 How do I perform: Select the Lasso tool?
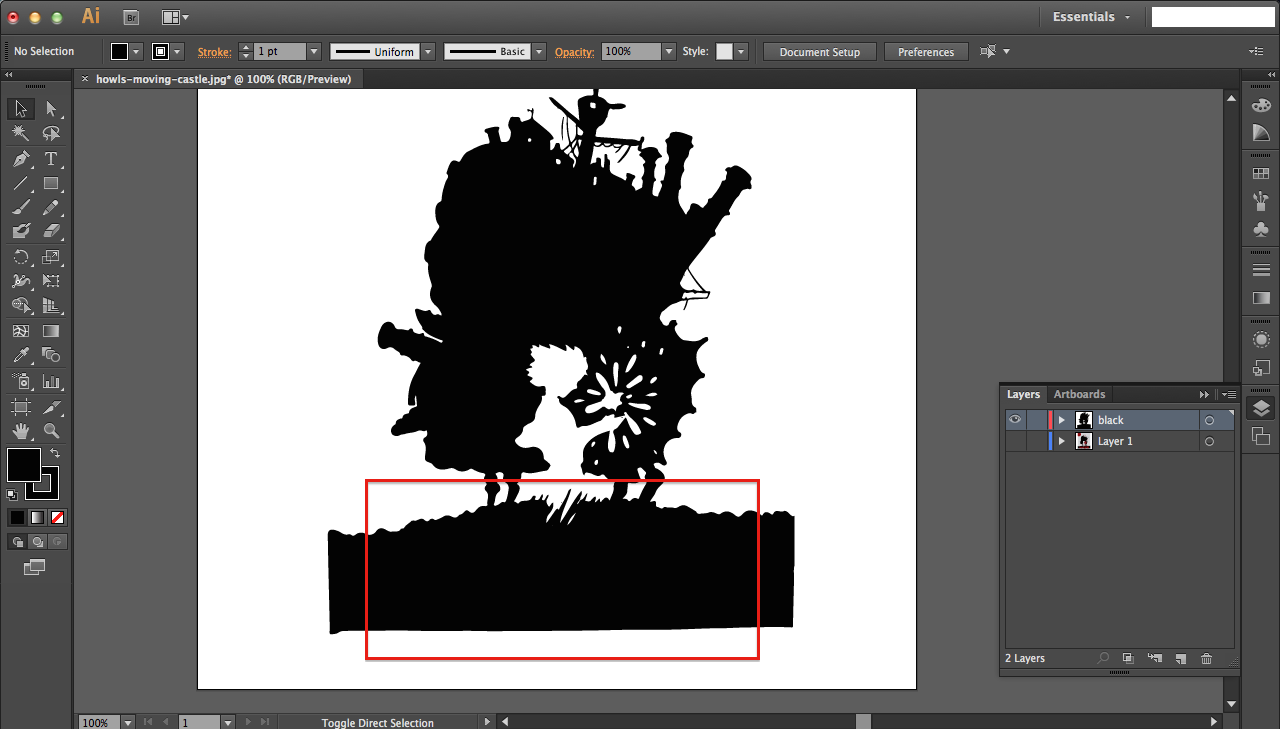(51, 134)
